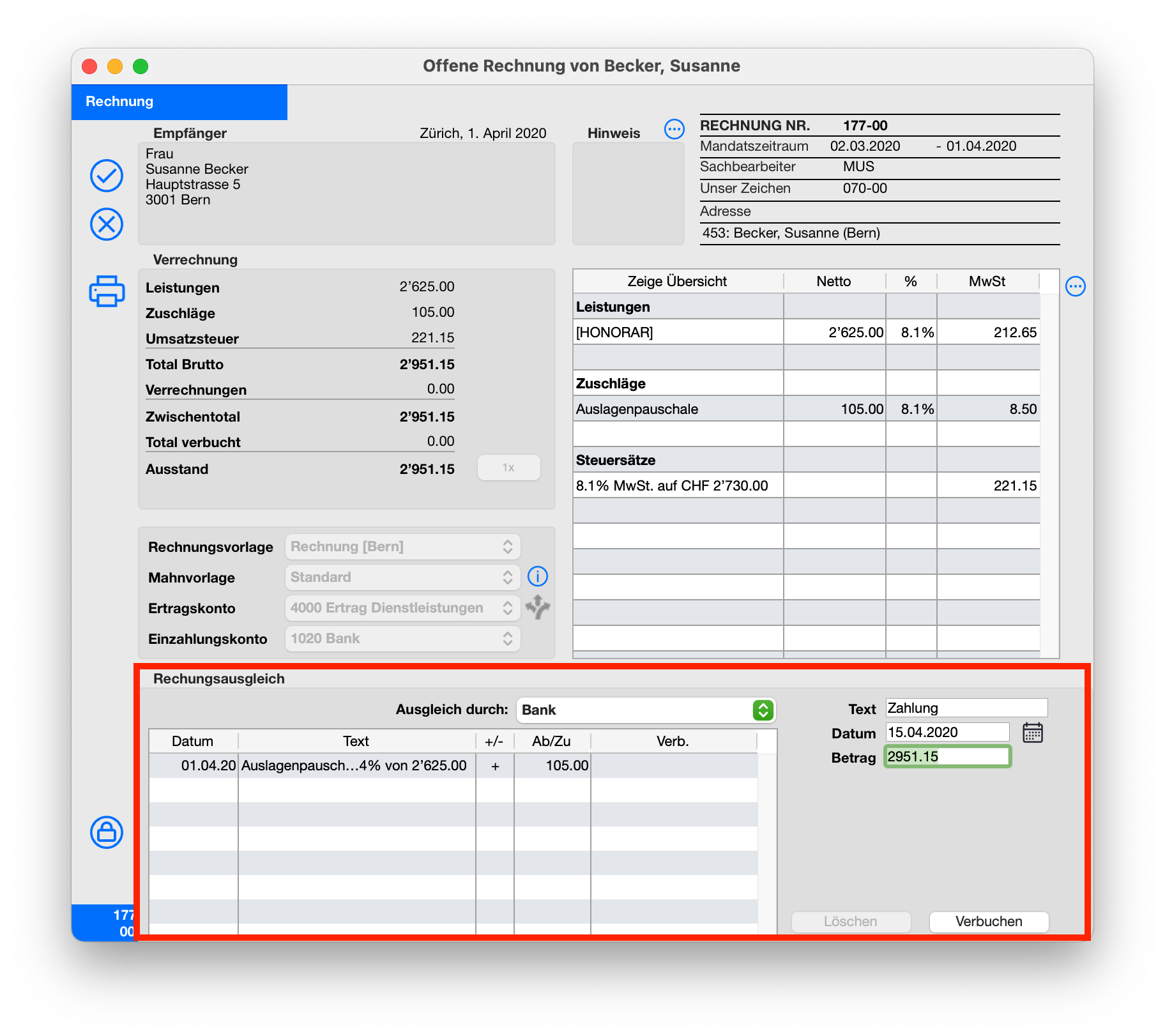
Task: Select the Auslagenpauschale row in the overview
Action: pos(806,409)
